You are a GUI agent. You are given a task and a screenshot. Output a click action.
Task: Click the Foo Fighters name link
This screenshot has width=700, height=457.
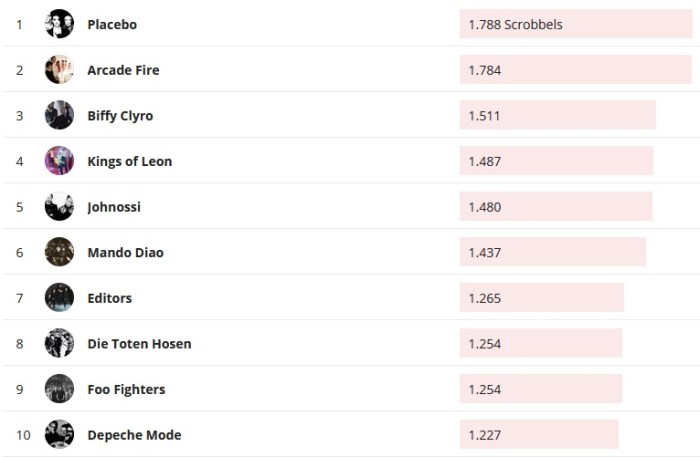point(126,389)
